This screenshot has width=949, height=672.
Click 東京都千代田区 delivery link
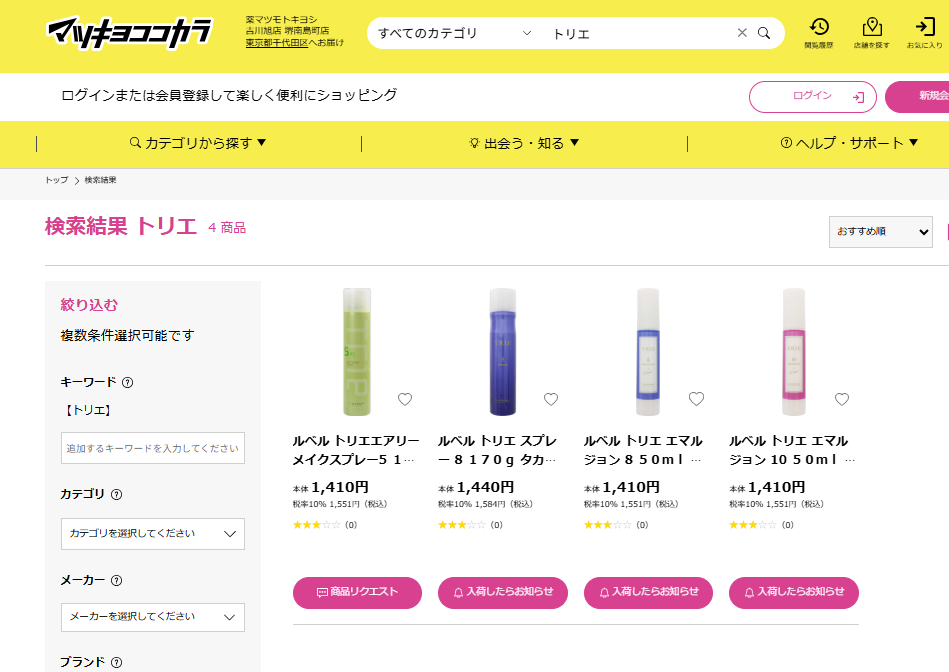(x=277, y=42)
